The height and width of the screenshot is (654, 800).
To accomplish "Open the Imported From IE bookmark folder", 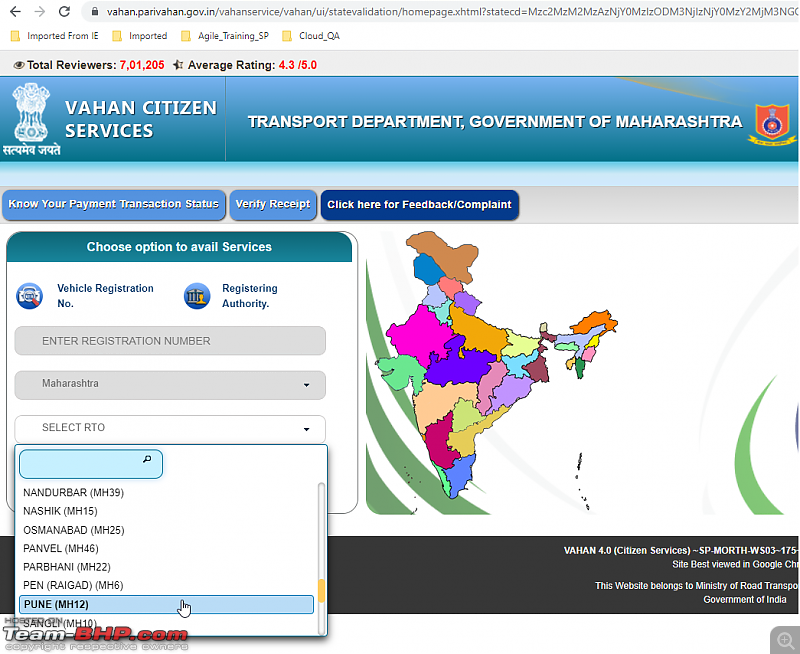I will point(55,36).
